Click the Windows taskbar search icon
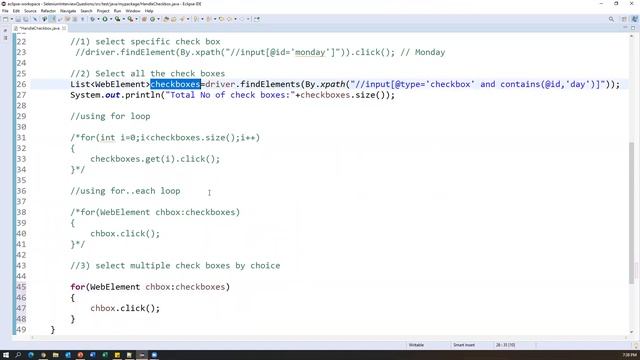The image size is (640, 360). (x=18, y=355)
